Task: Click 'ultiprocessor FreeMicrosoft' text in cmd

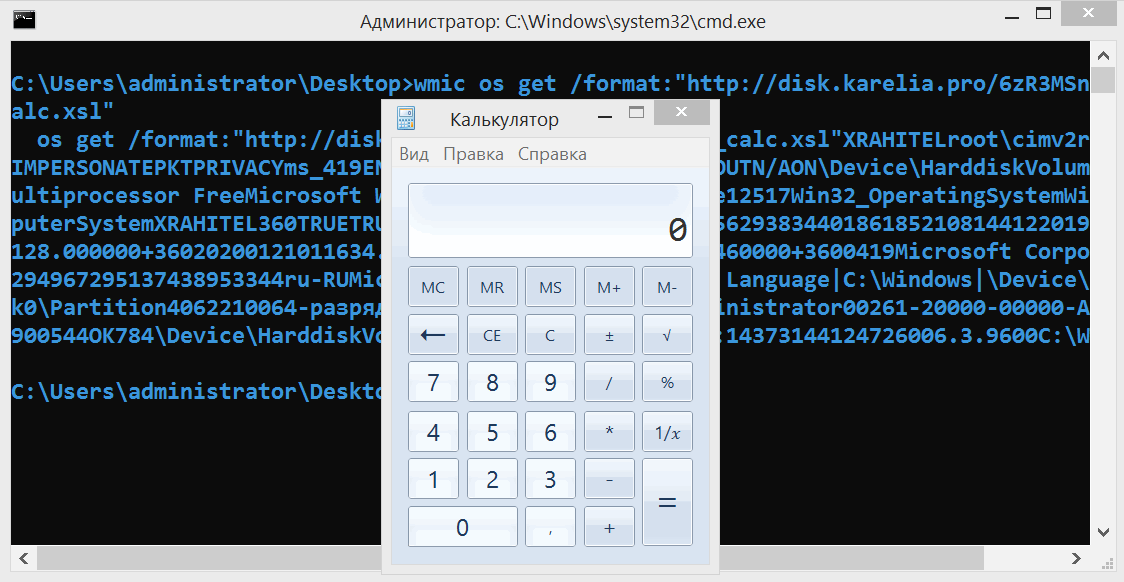Action: [x=186, y=195]
